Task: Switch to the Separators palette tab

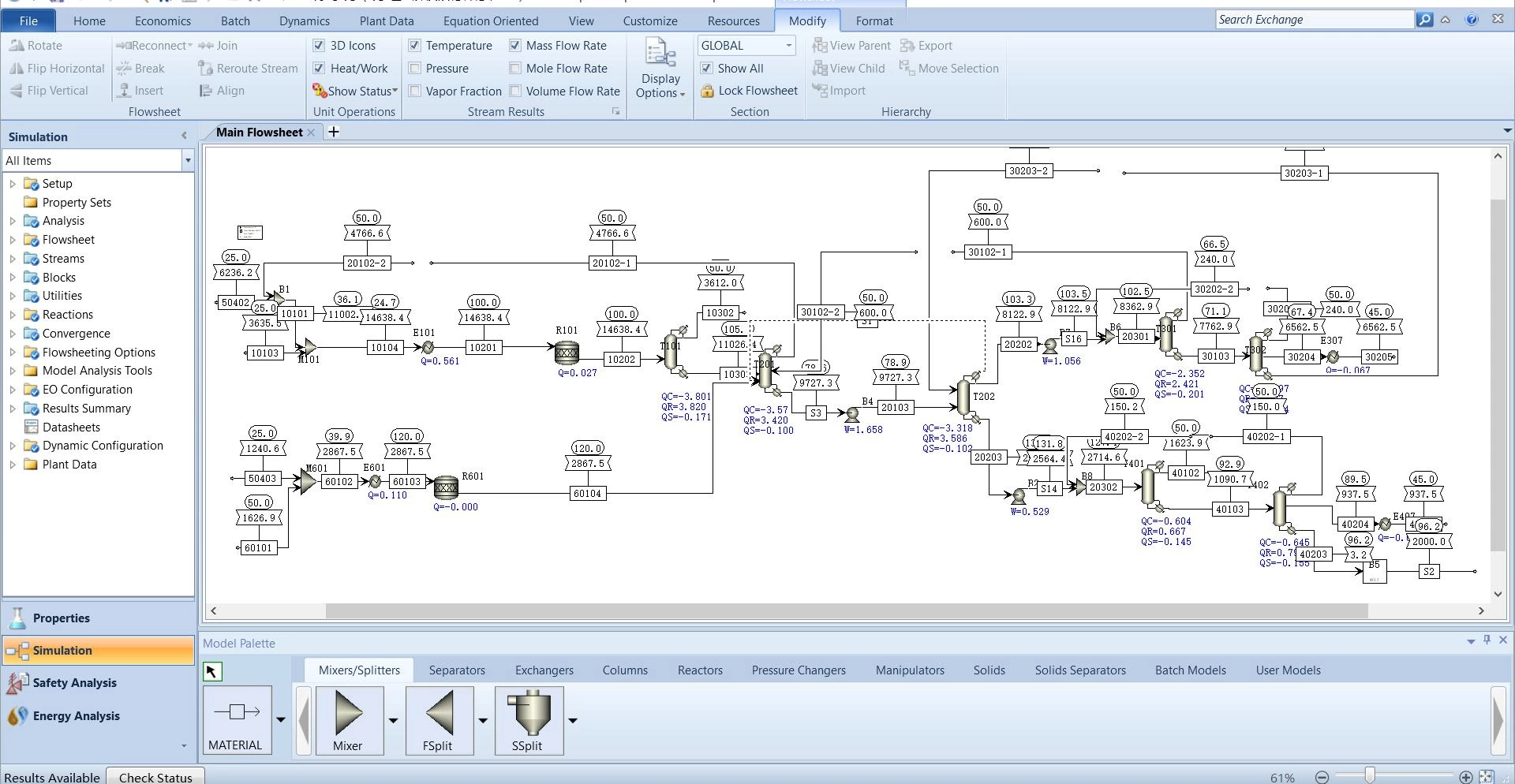Action: [457, 670]
